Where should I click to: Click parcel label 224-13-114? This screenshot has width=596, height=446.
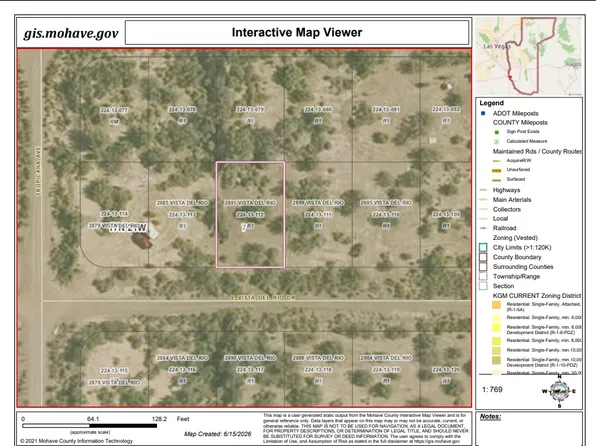tap(114, 214)
